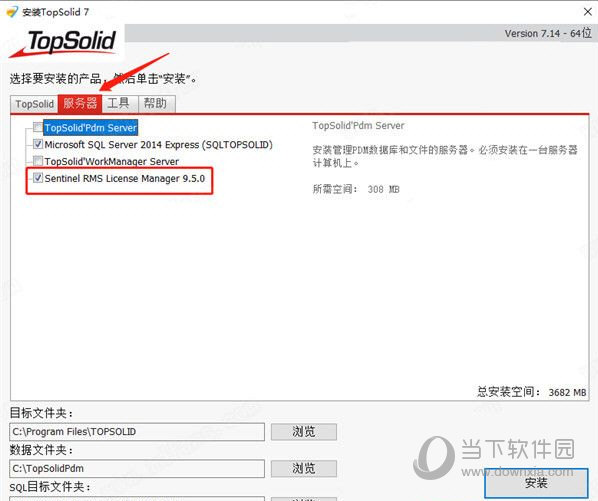Select the TopSolid'Pdm Server row label
Image resolution: width=598 pixels, height=501 pixels.
91,128
